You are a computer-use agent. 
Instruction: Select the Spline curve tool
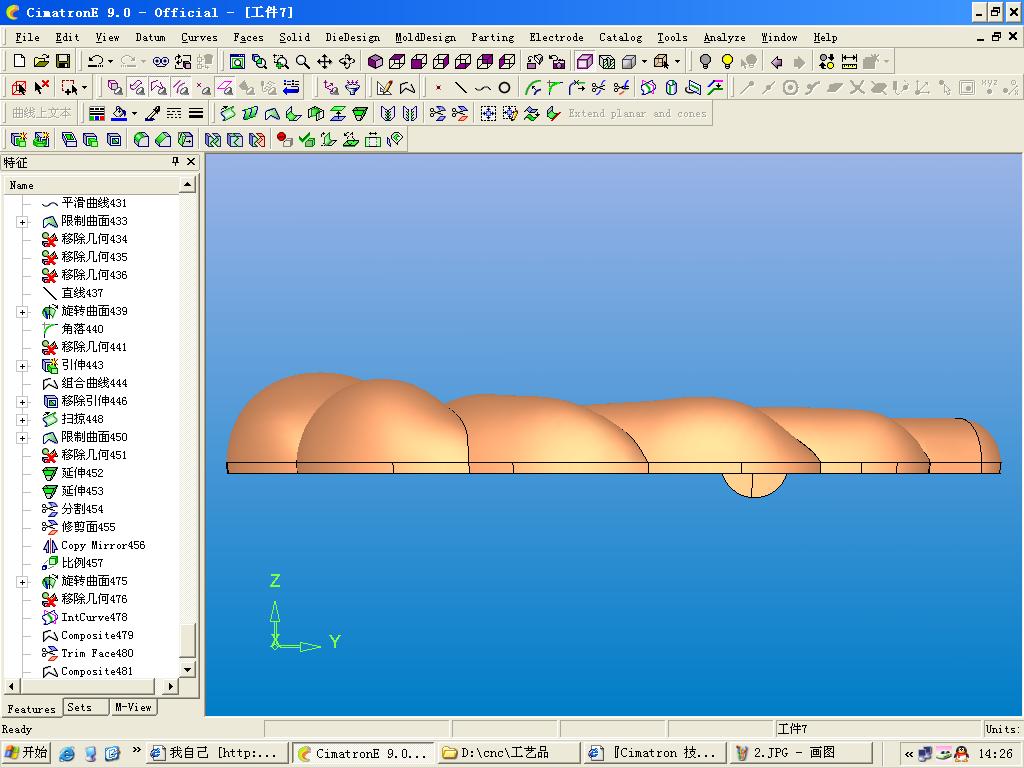coord(483,88)
